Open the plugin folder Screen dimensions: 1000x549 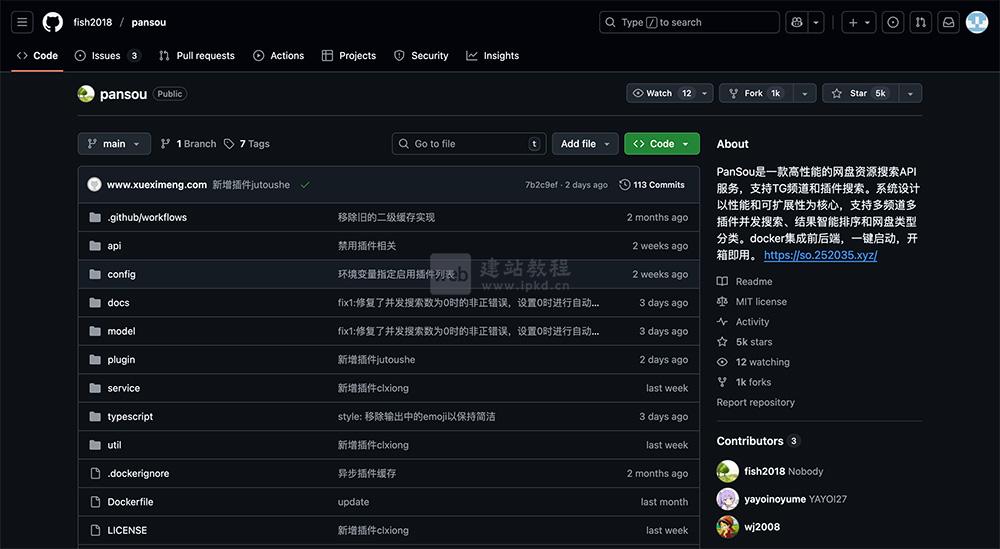point(121,360)
